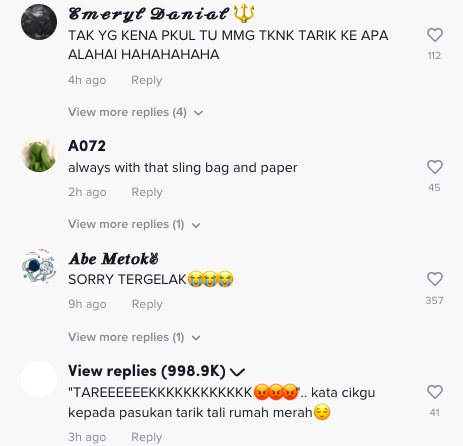Expand View more replies (4)
The width and height of the screenshot is (463, 446).
coord(136,112)
